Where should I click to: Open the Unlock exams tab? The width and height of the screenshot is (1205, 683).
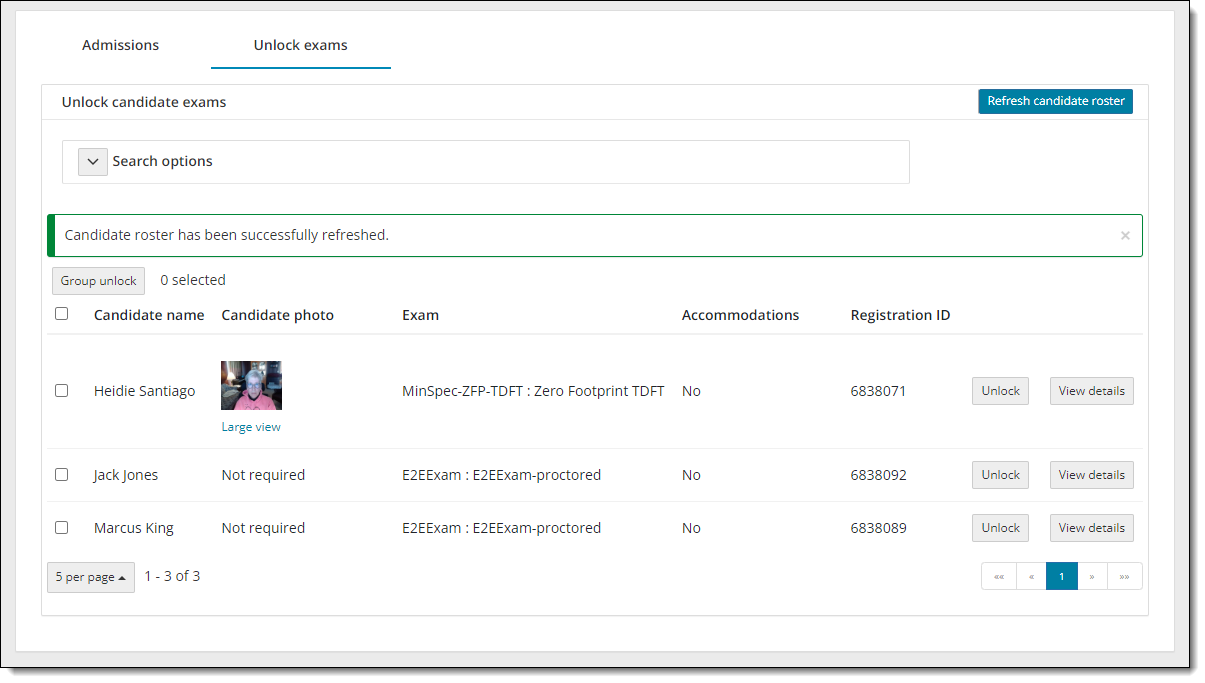[300, 45]
